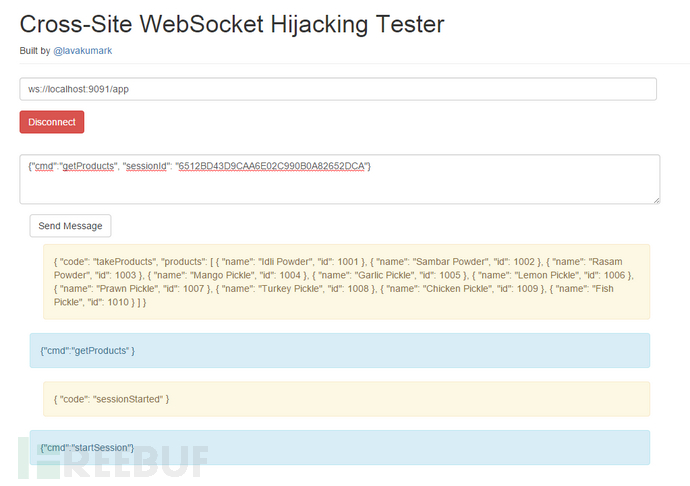
Task: Click the ws://localhost:9091/app URL field
Action: pos(338,89)
